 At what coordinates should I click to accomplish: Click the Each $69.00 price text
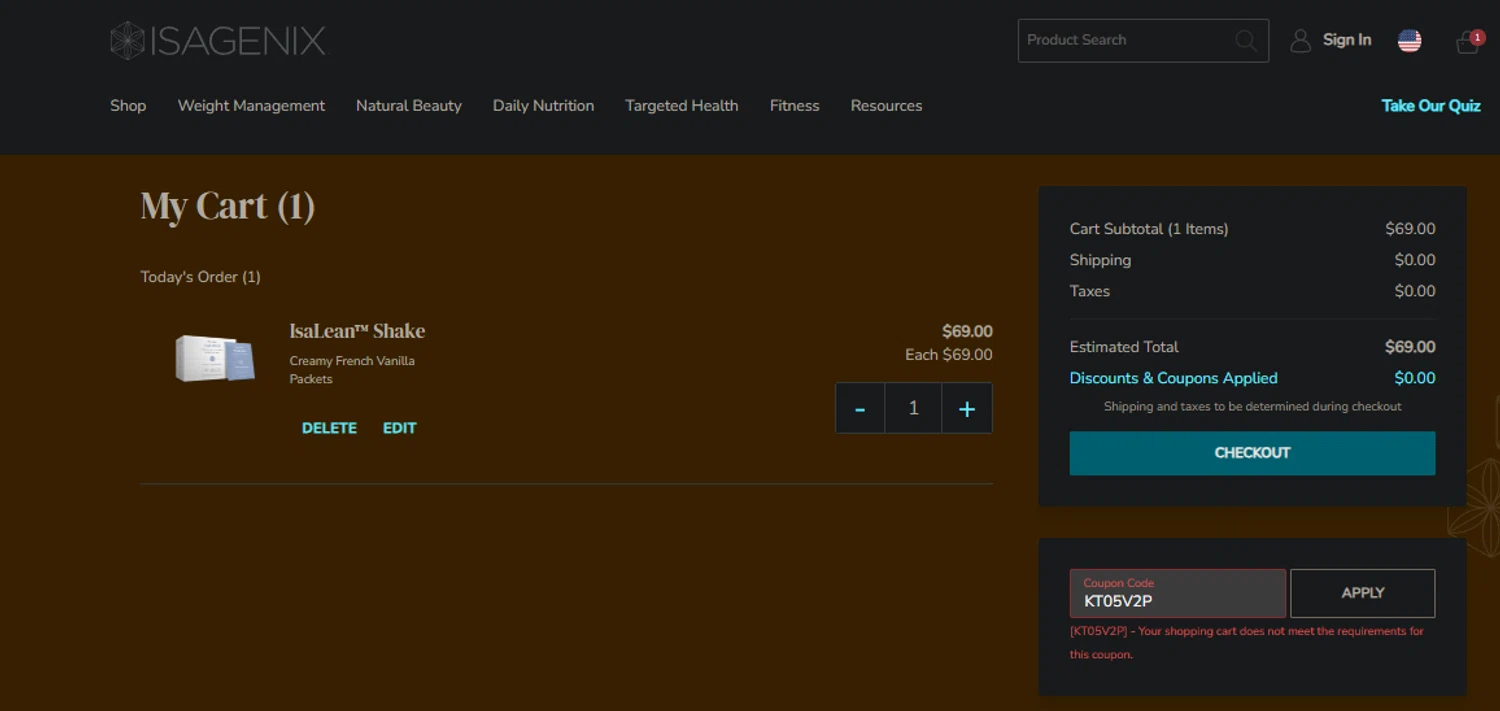[949, 355]
